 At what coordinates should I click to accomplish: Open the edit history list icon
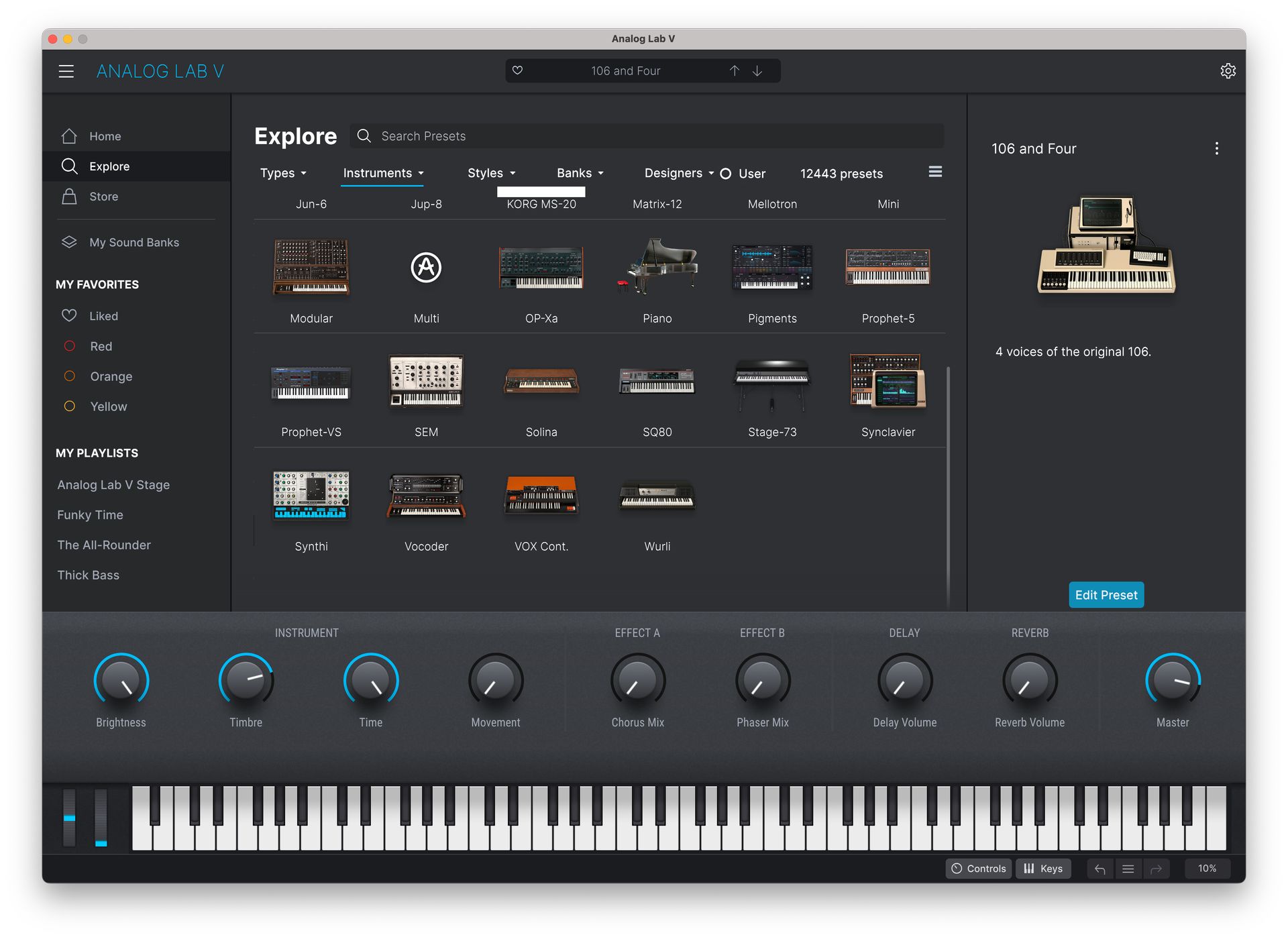[1128, 869]
